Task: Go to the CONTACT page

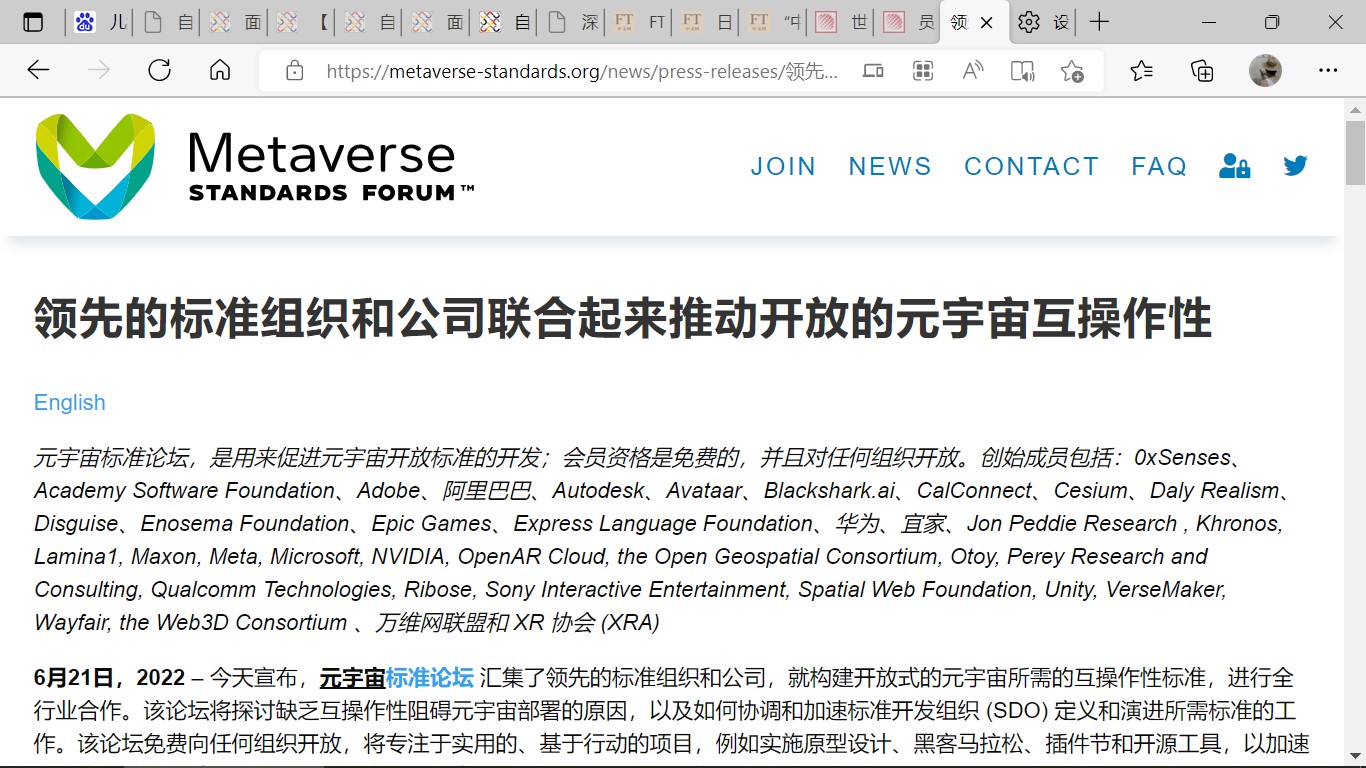Action: (1031, 166)
